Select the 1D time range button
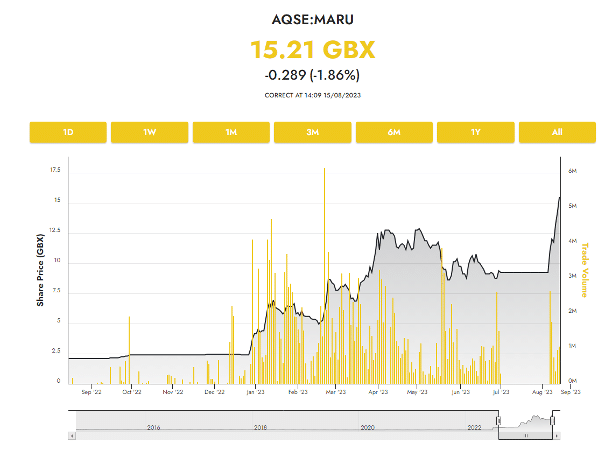Image resolution: width=612 pixels, height=450 pixels. (x=68, y=133)
